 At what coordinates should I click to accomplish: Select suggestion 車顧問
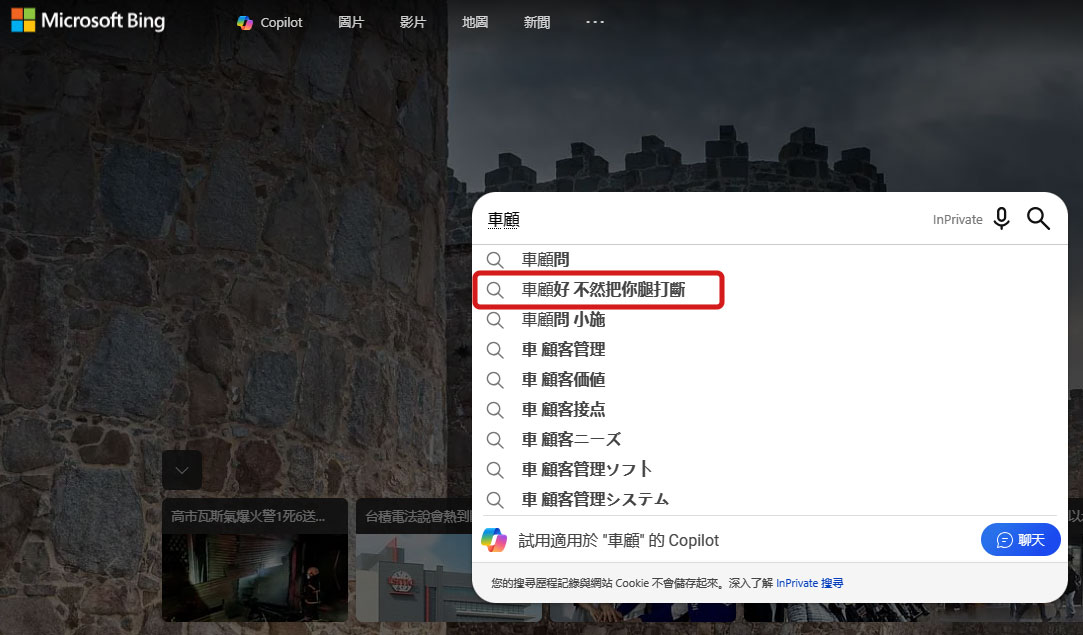(769, 260)
